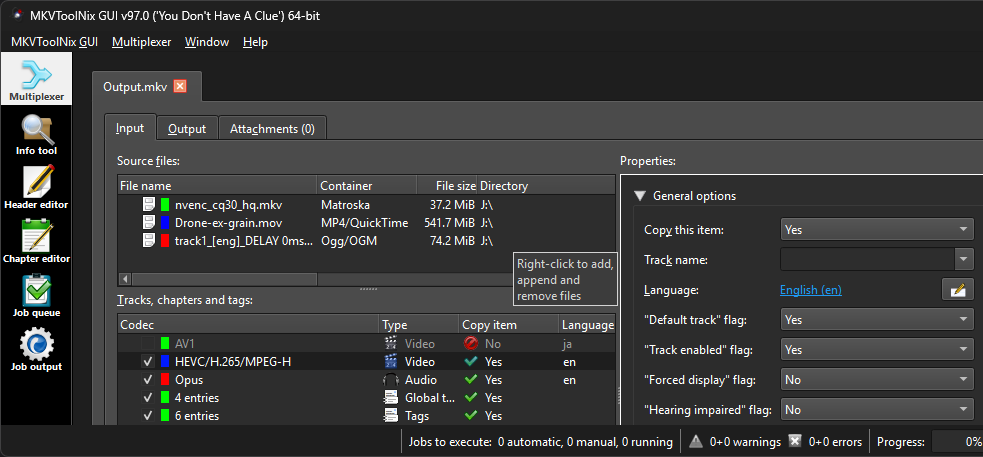Image resolution: width=983 pixels, height=457 pixels.
Task: Open the Multiplexer tool in sidebar
Action: (36, 80)
